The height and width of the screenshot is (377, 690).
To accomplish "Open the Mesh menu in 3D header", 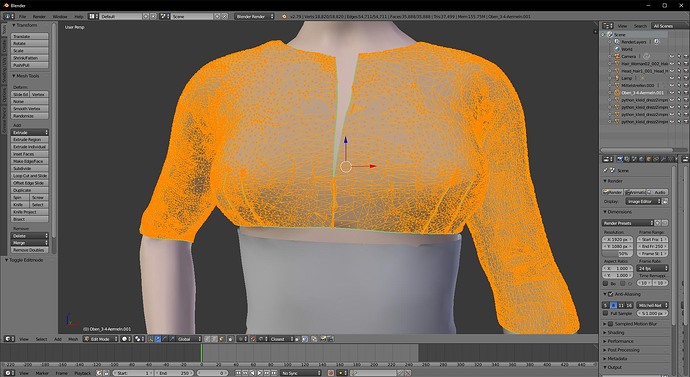I will pyautogui.click(x=73, y=339).
